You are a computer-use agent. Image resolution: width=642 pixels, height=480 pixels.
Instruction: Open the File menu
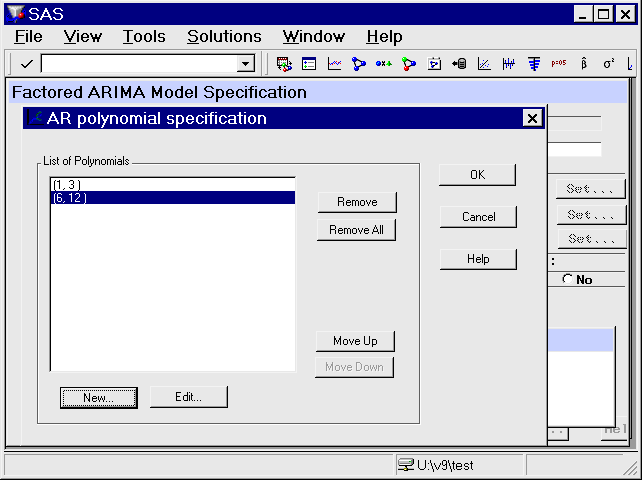tap(28, 37)
